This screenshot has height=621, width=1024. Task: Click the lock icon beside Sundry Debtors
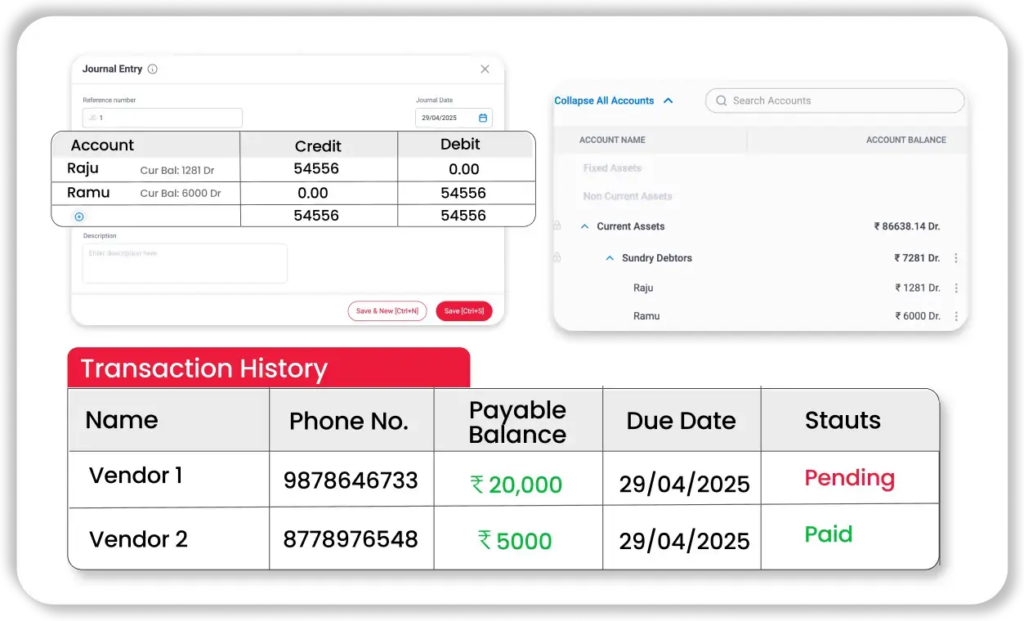coord(557,258)
